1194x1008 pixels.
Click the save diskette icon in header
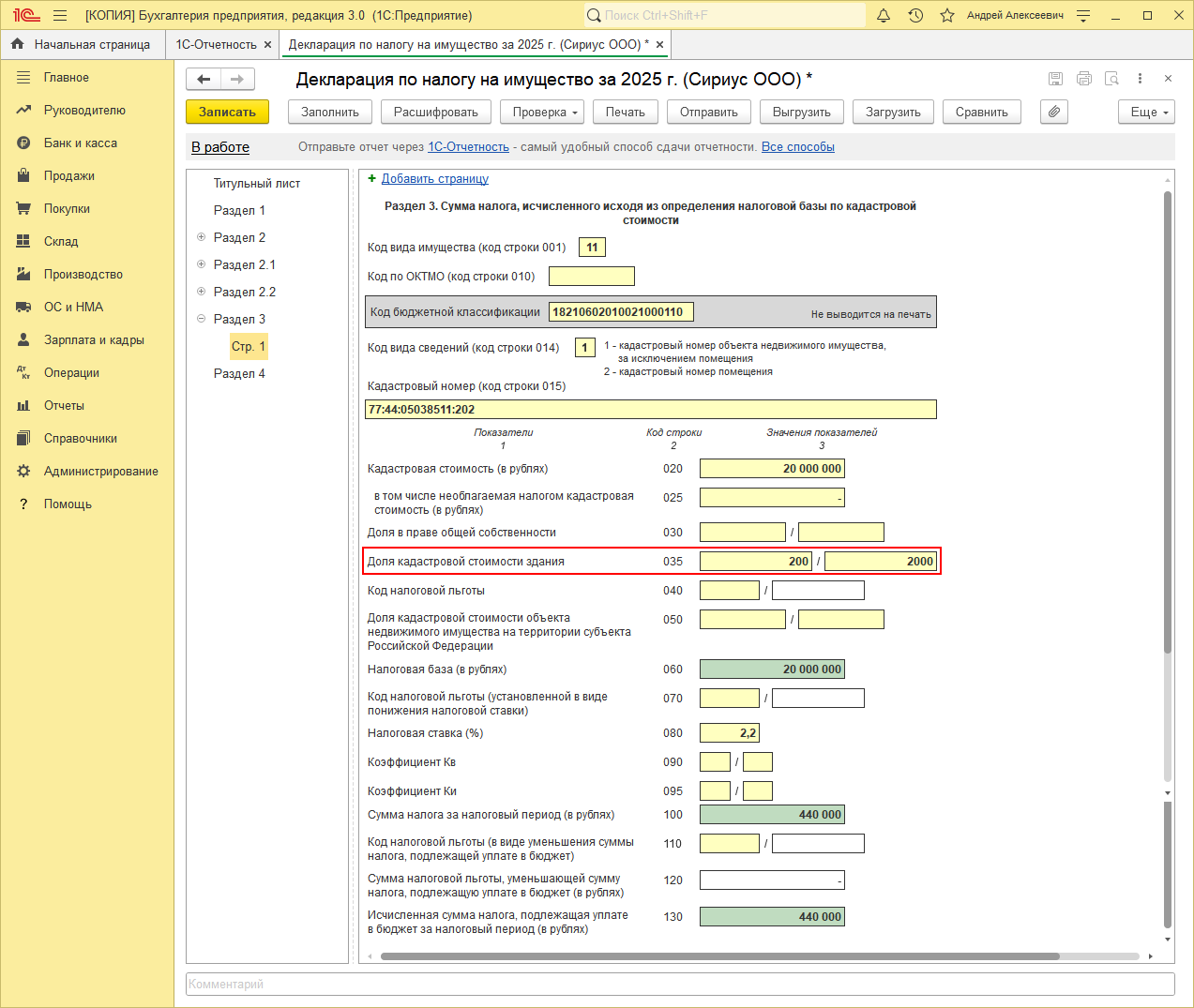[1055, 79]
